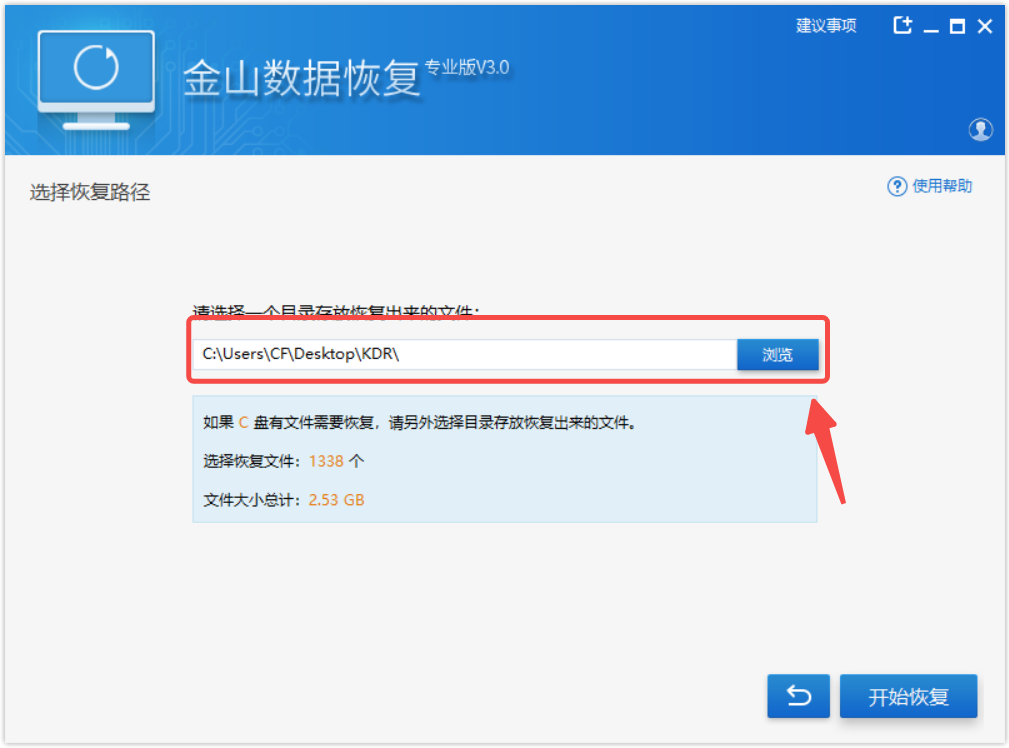Open the user account avatar icon

pyautogui.click(x=980, y=129)
